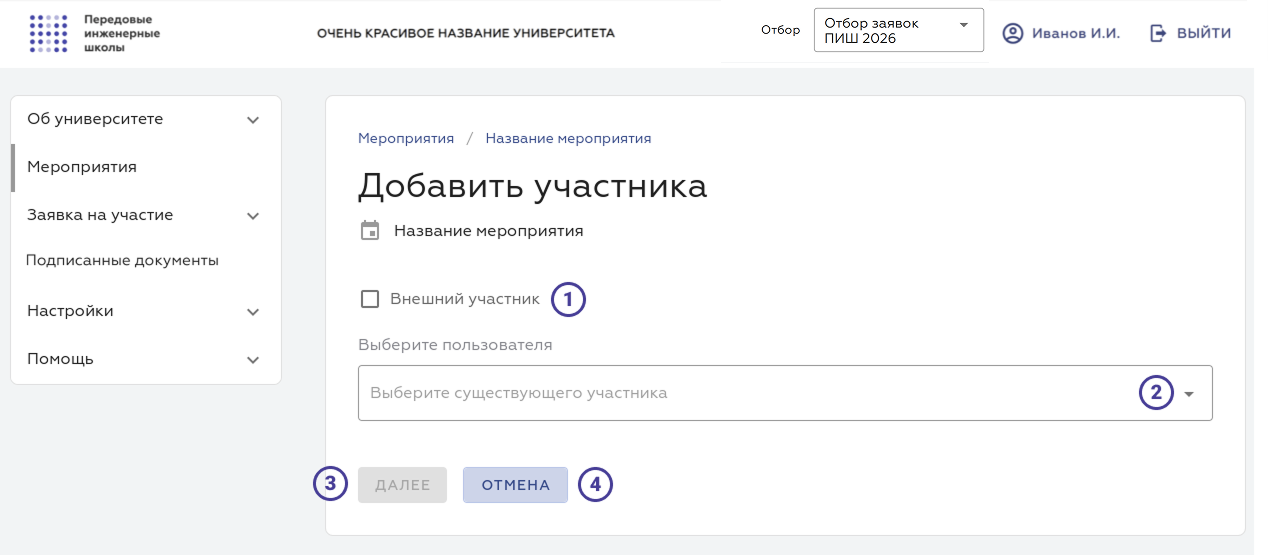Viewport: 1268px width, 555px height.
Task: Click the user profile avatar icon
Action: 1013,34
